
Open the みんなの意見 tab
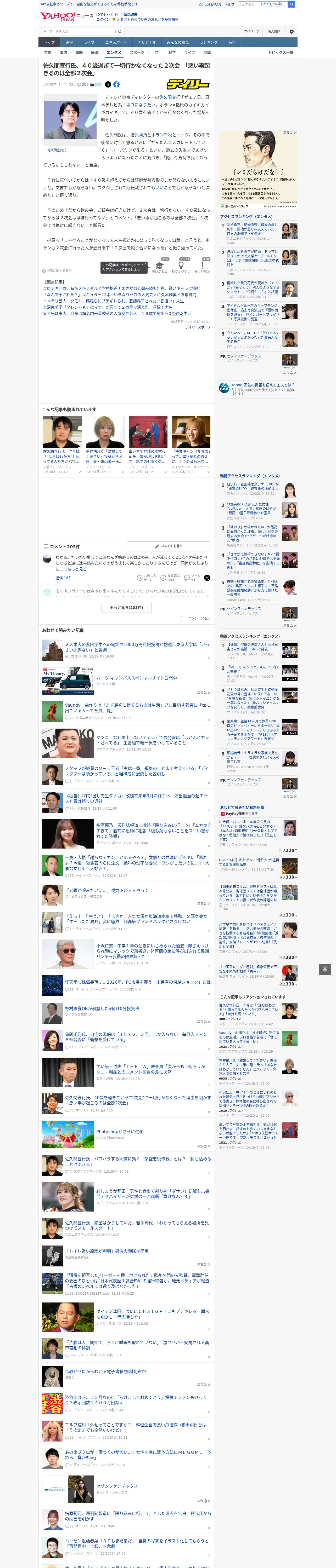click(177, 43)
